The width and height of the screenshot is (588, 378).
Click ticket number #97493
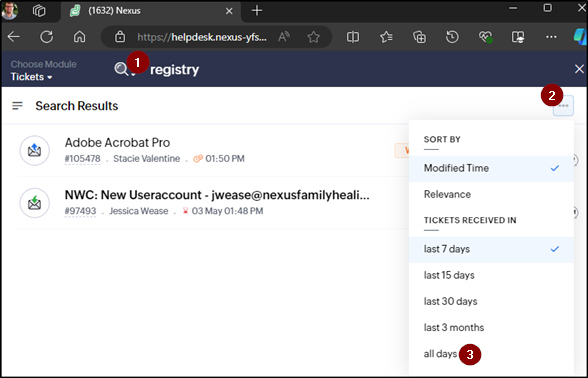pos(81,211)
